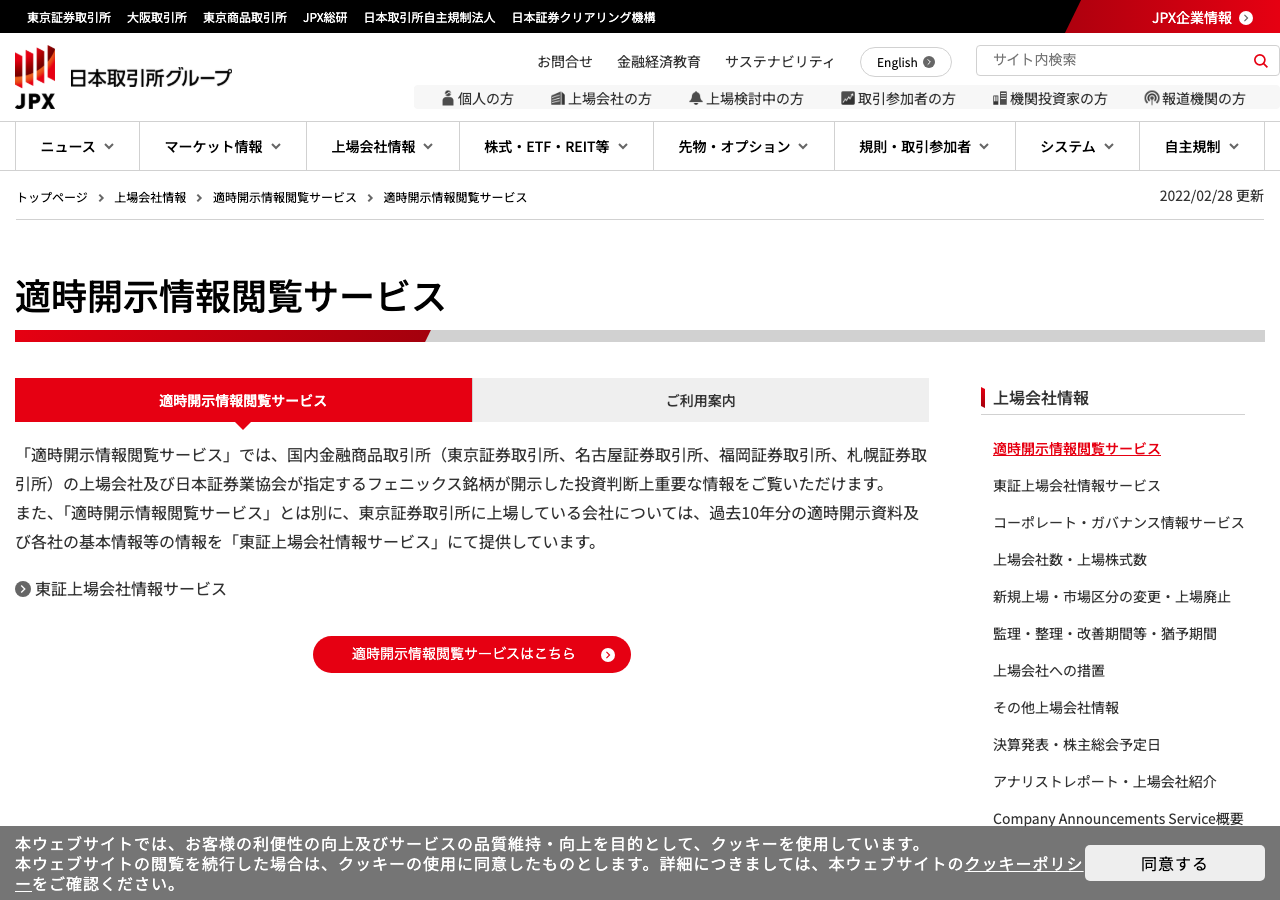The height and width of the screenshot is (900, 1280).
Task: Click 東京商品取引所 in the top bar
Action: click(245, 17)
